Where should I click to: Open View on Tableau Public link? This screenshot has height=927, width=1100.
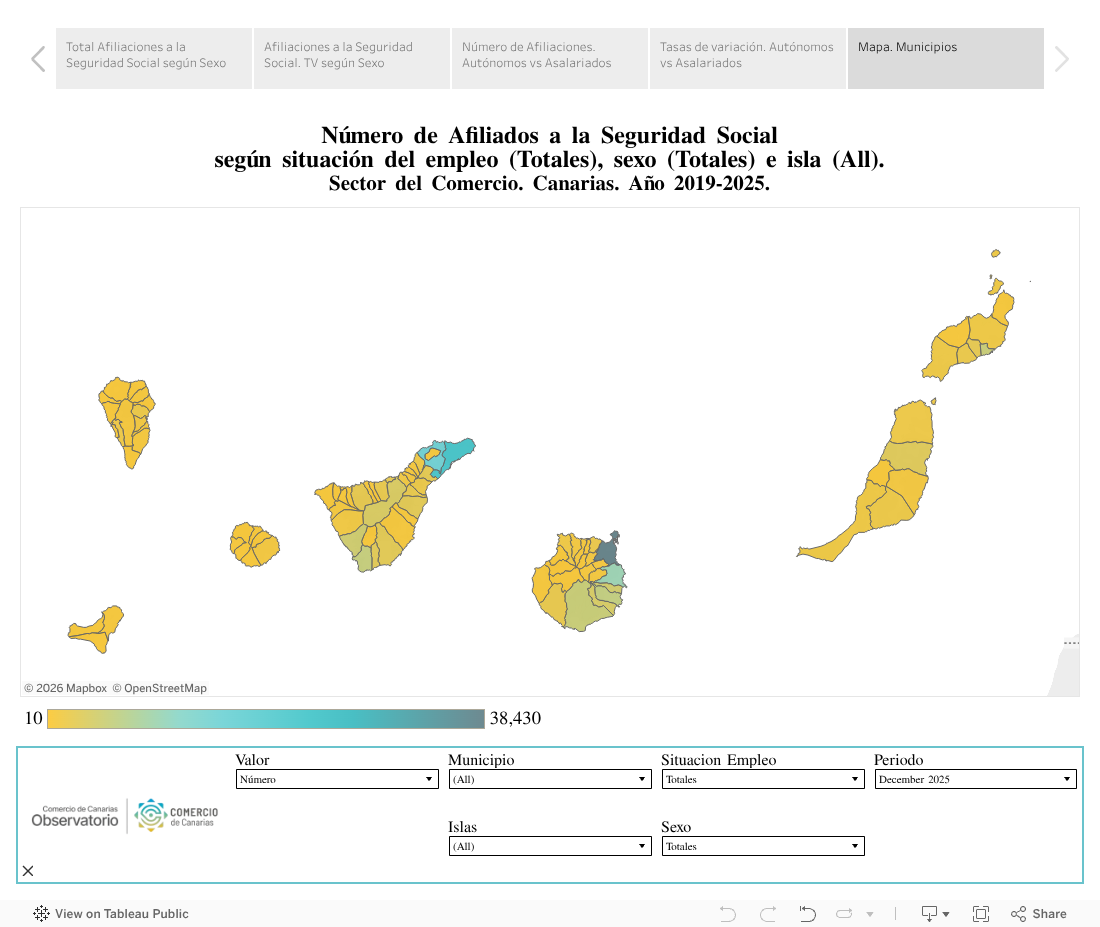pos(111,914)
